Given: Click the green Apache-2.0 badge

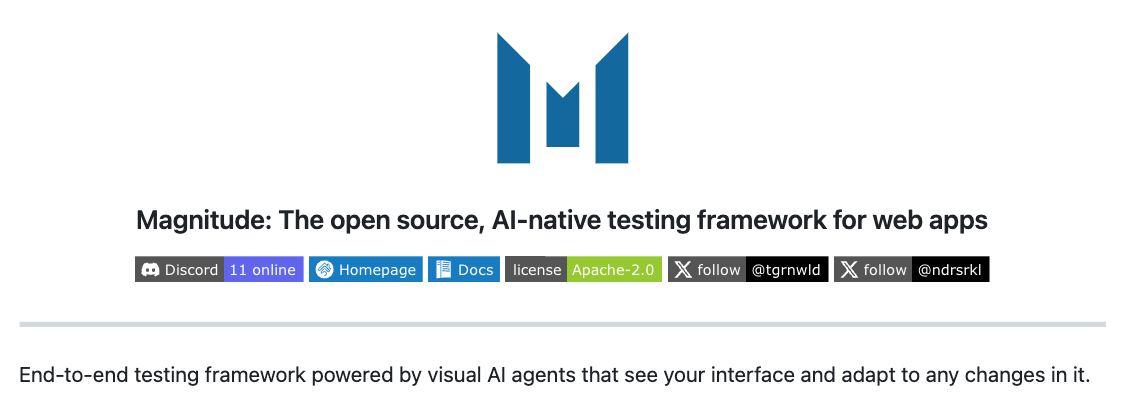Looking at the screenshot, I should (615, 270).
